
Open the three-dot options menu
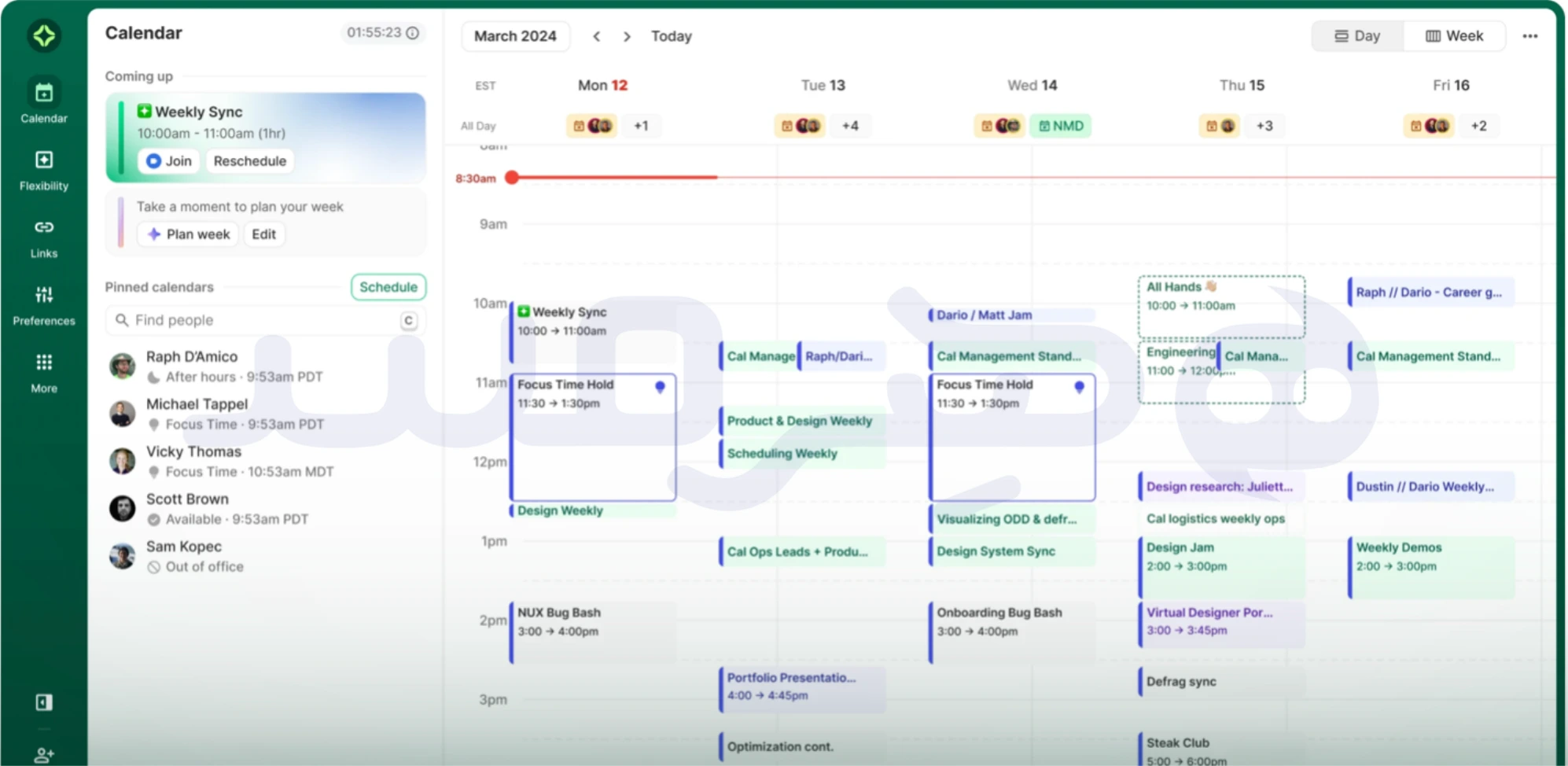pos(1529,36)
